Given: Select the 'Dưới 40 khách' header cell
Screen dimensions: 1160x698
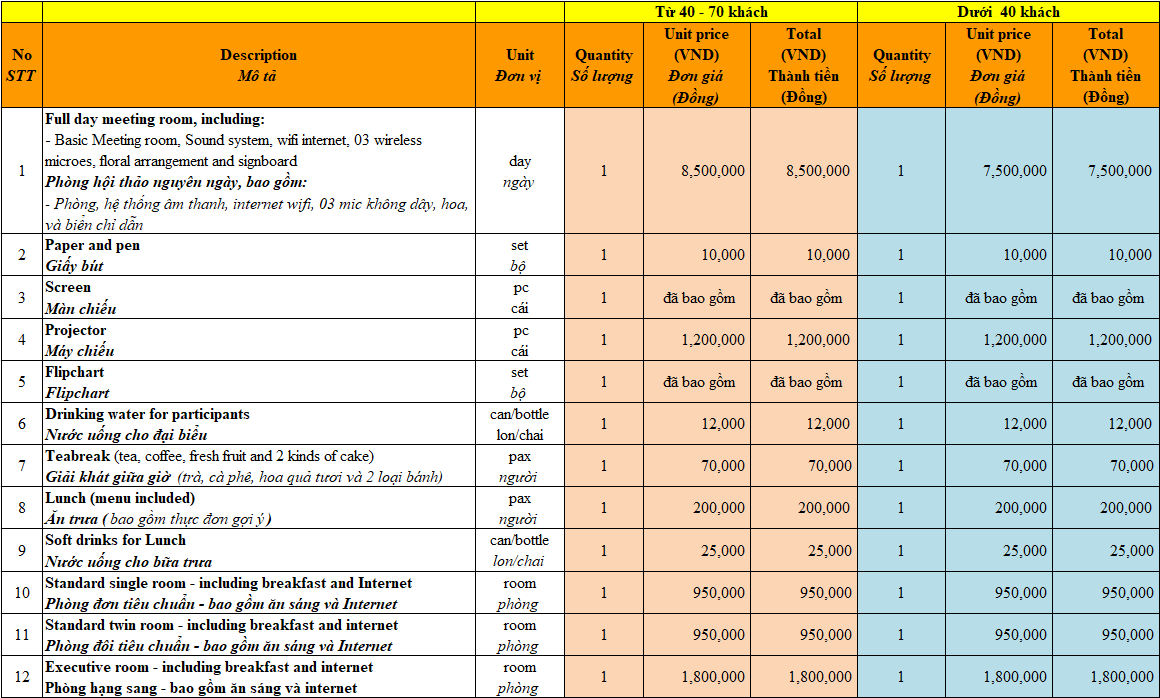Looking at the screenshot, I should [x=1008, y=12].
